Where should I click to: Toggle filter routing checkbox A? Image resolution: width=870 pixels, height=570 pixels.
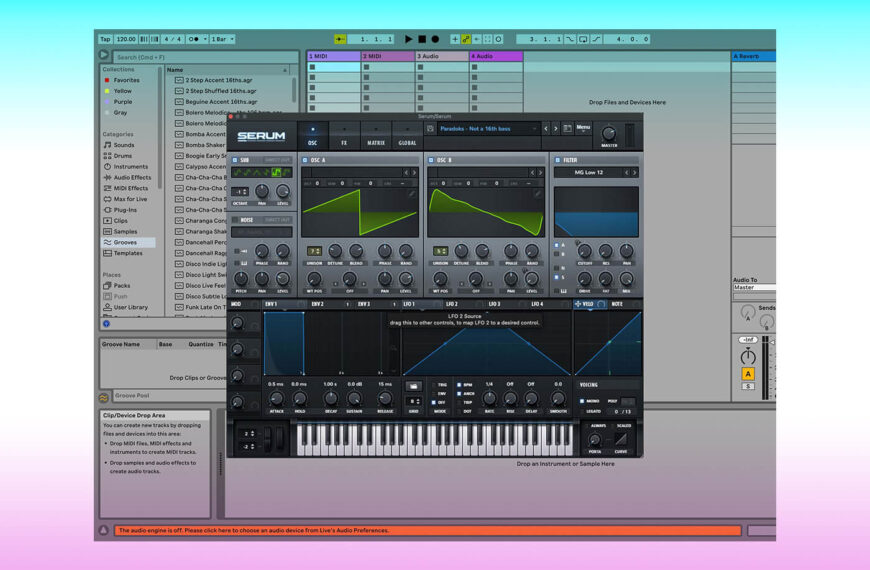point(557,245)
